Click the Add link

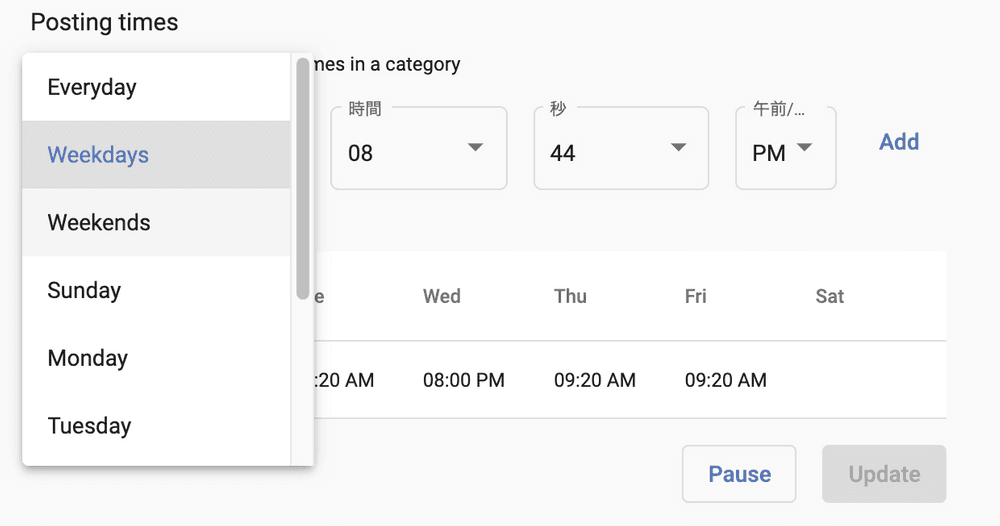click(x=898, y=142)
